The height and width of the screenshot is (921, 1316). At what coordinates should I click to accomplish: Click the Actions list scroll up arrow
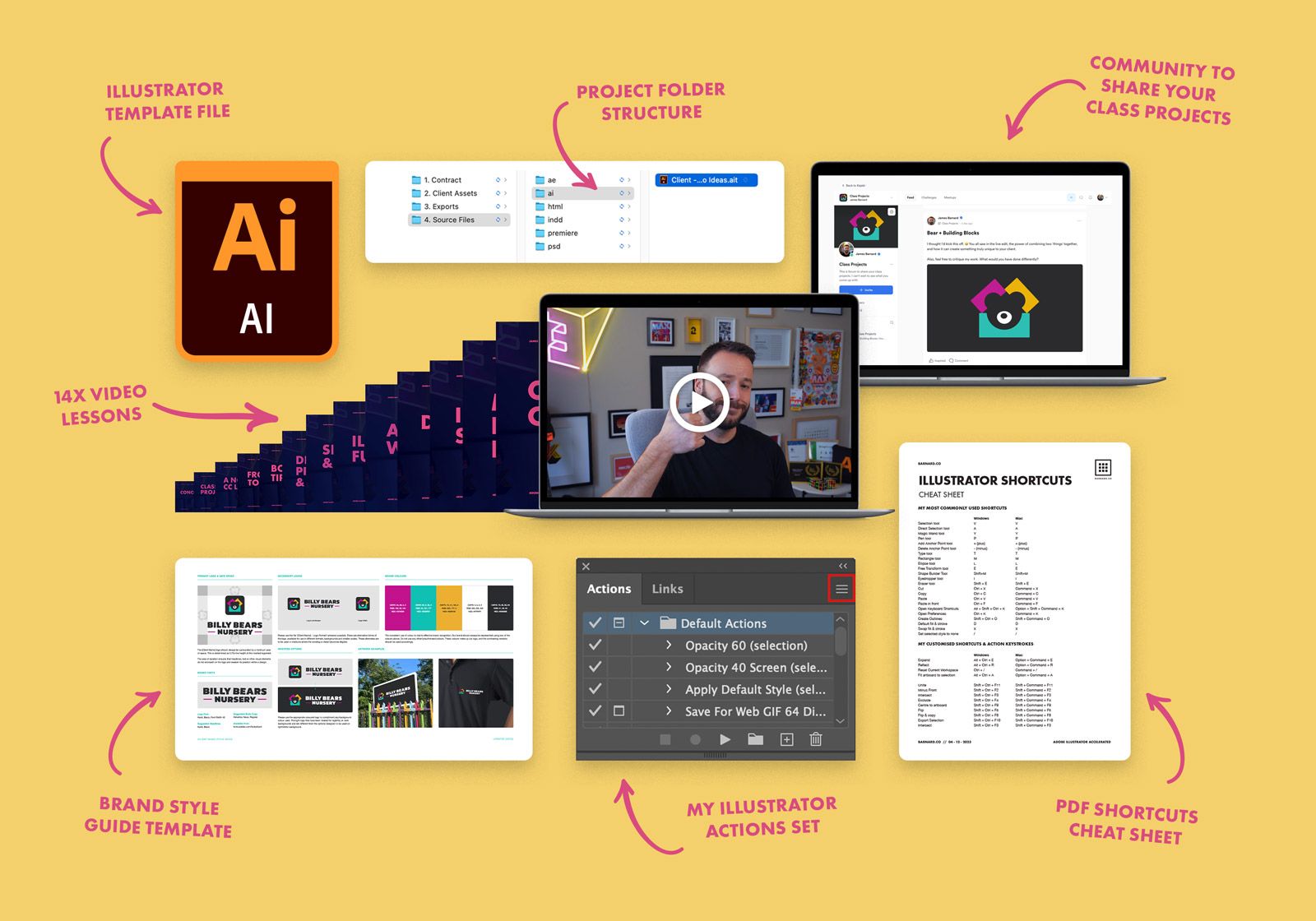coord(841,619)
